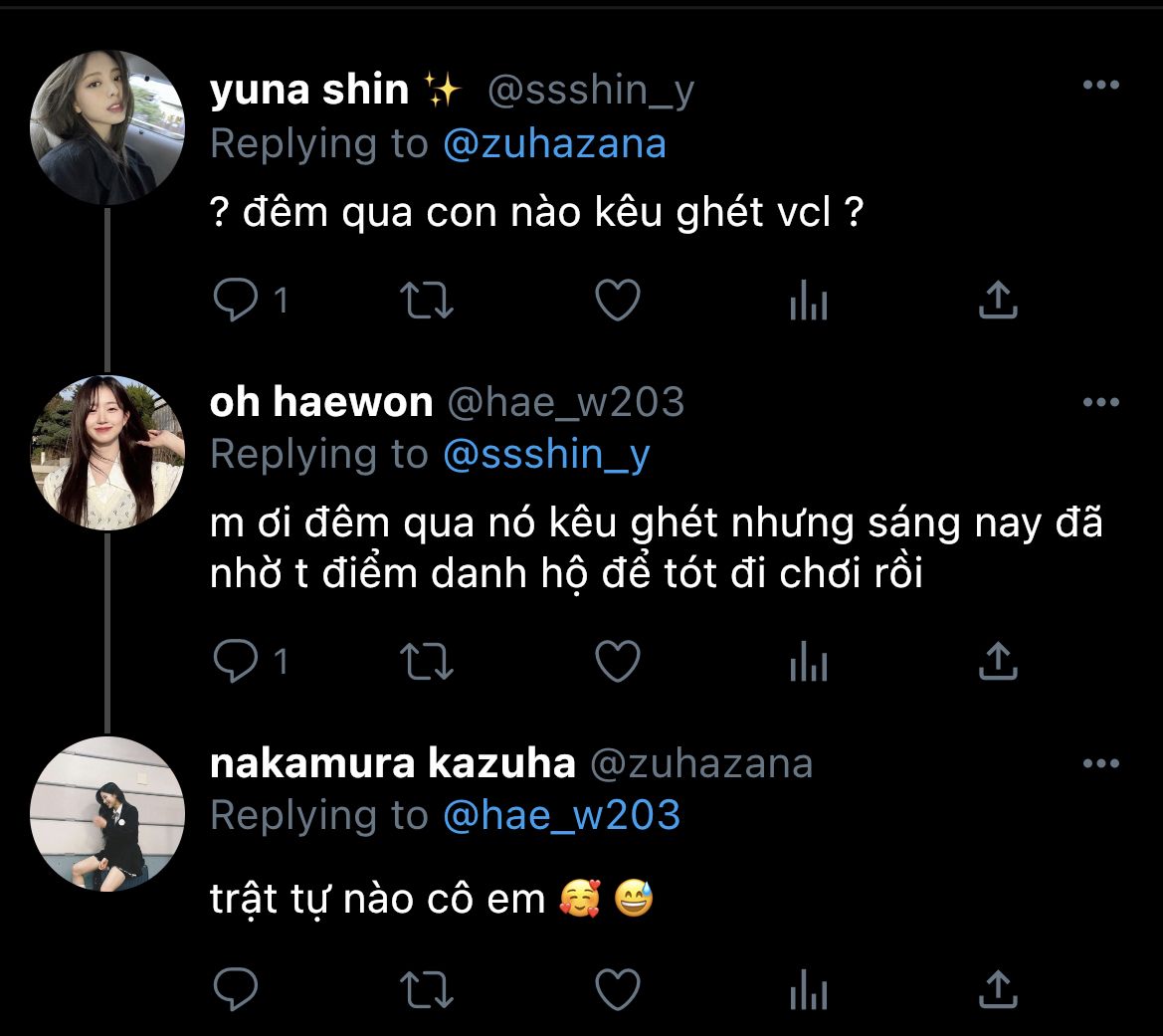This screenshot has height=1036, width=1163.
Task: Like yuna shin's tweet
Action: pyautogui.click(x=617, y=301)
